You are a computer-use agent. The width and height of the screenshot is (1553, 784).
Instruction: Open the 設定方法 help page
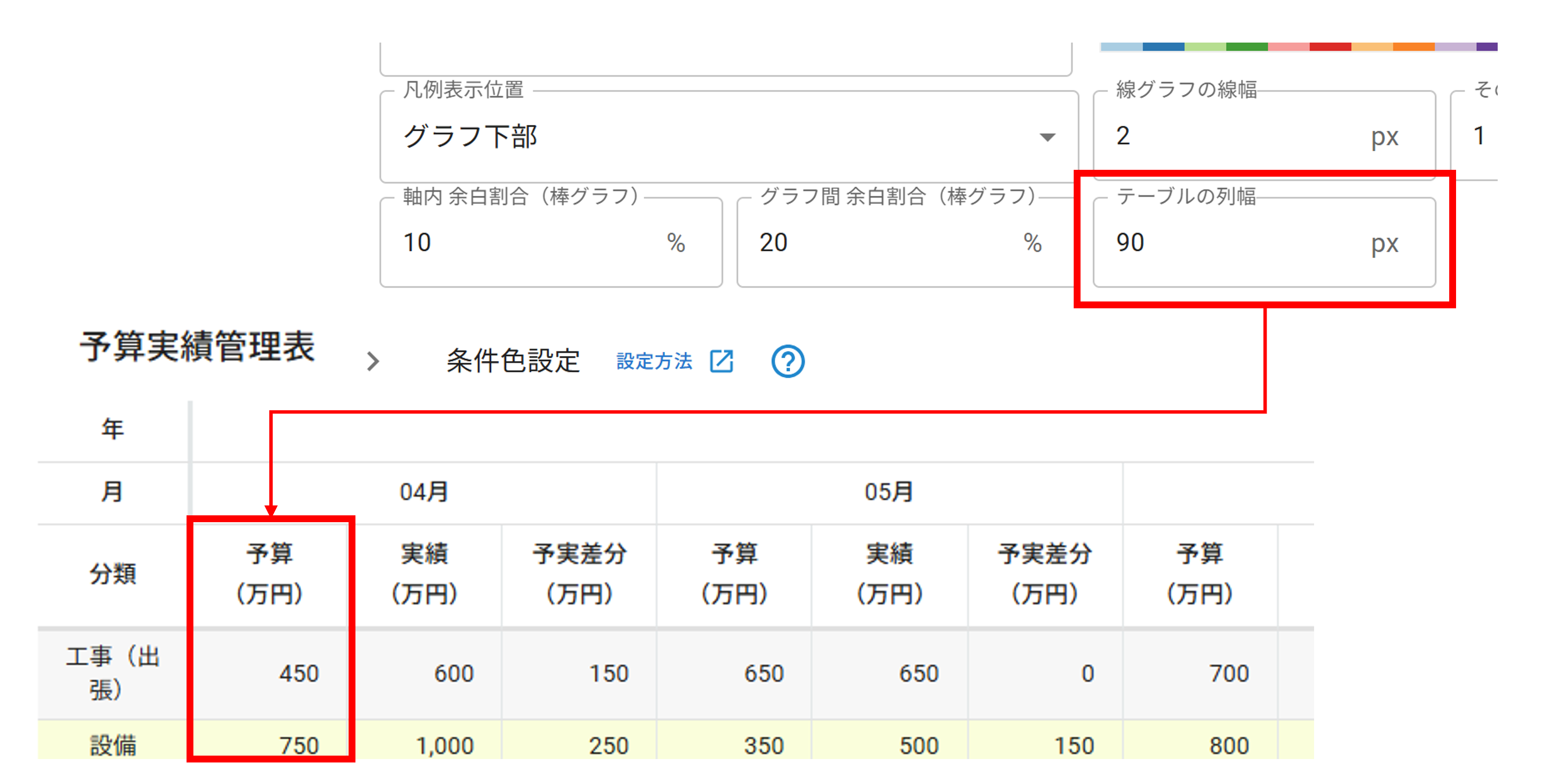coord(655,361)
